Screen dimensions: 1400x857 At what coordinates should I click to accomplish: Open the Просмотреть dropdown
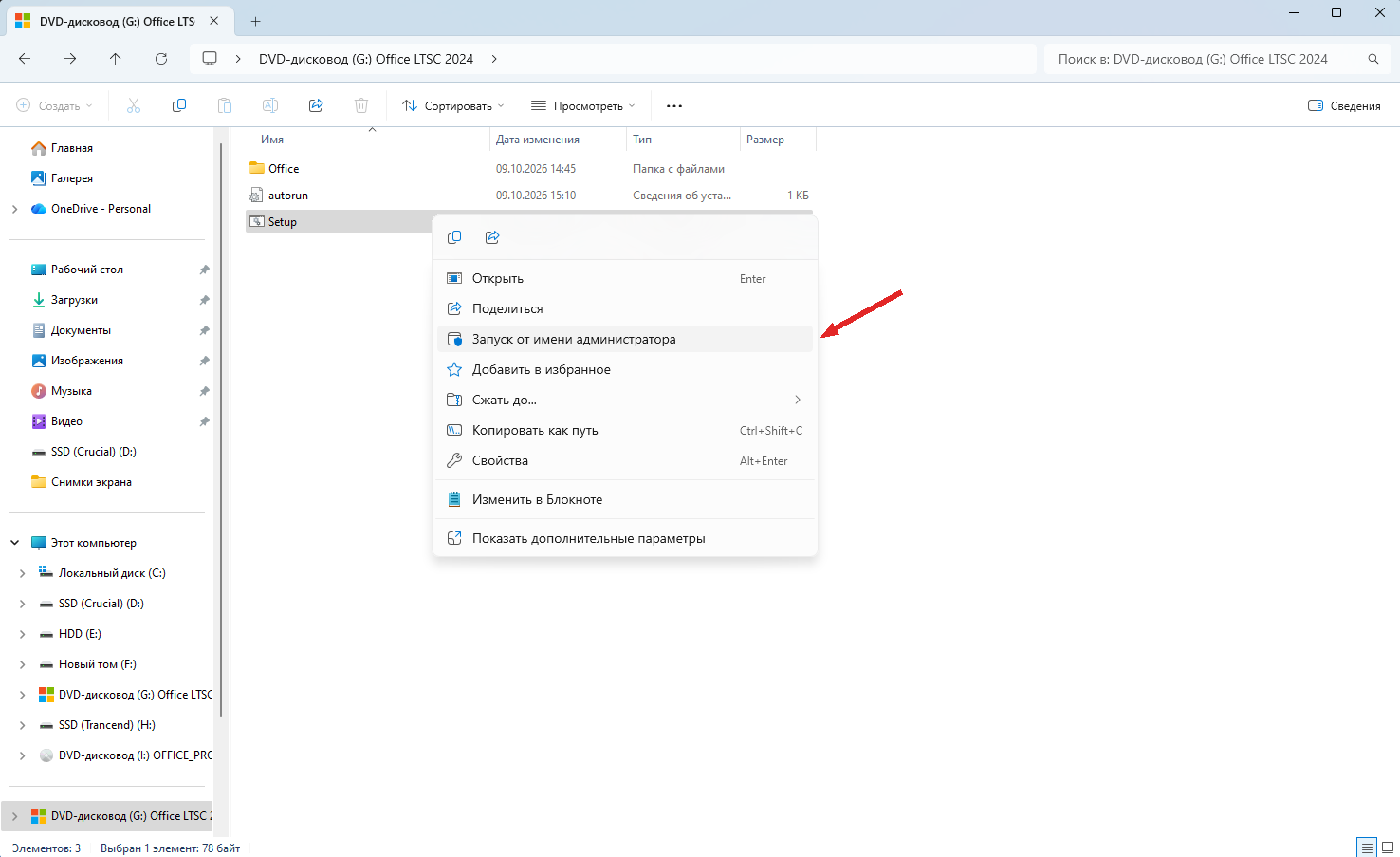pyautogui.click(x=583, y=105)
